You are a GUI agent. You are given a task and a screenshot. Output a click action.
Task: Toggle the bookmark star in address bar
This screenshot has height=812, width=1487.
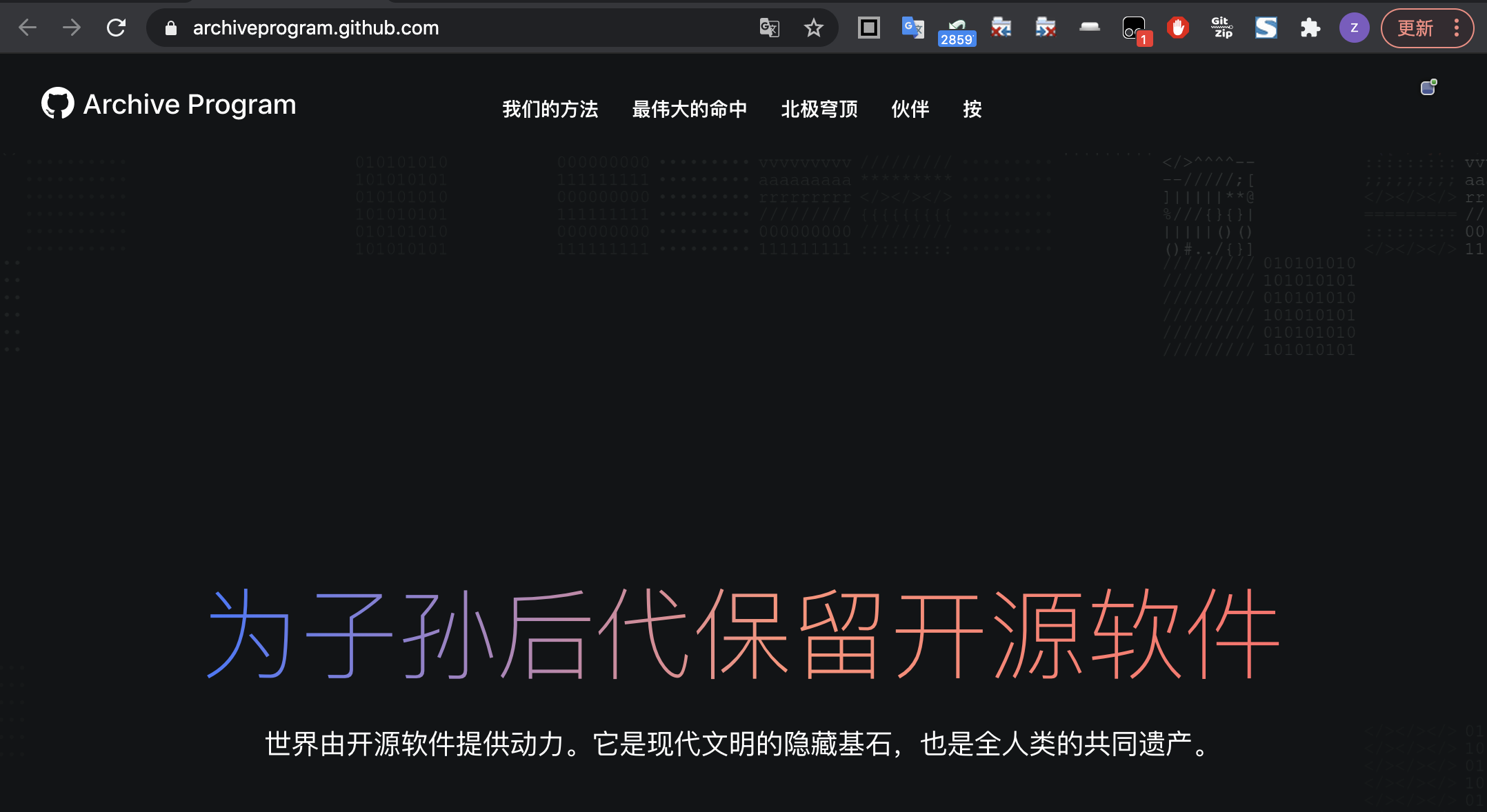coord(814,28)
